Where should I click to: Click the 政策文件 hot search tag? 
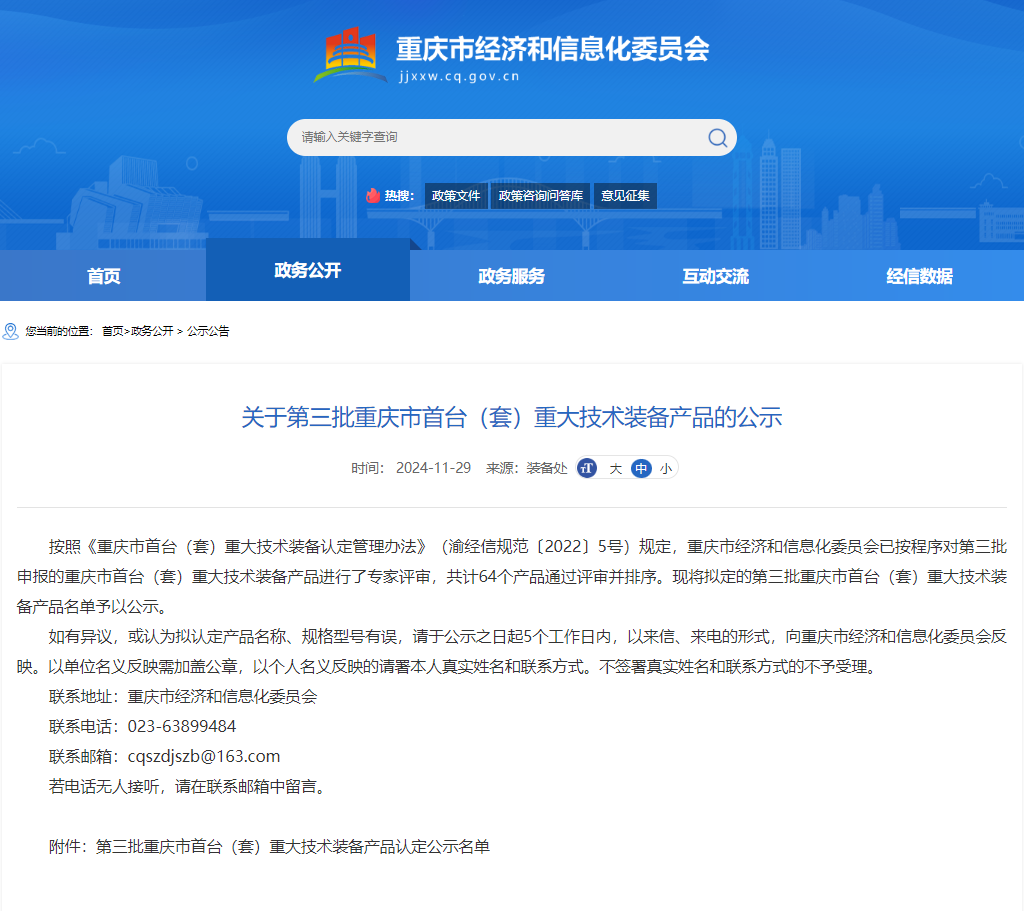pyautogui.click(x=456, y=196)
